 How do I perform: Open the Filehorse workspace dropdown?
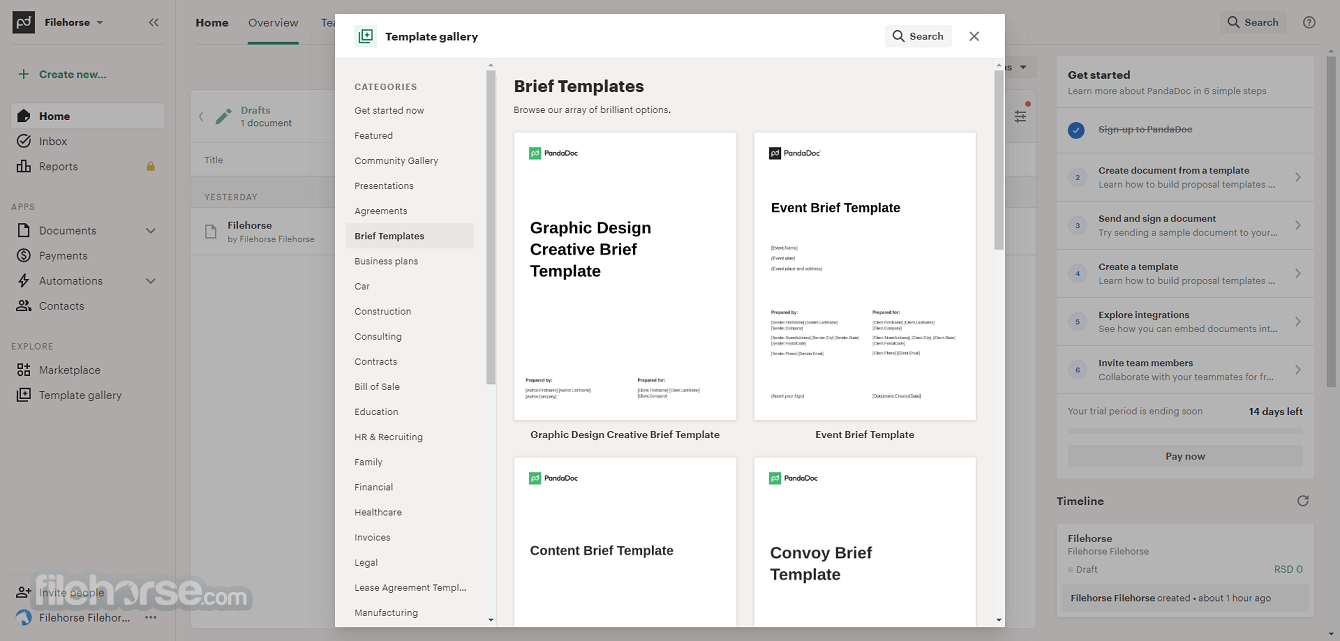(x=74, y=22)
